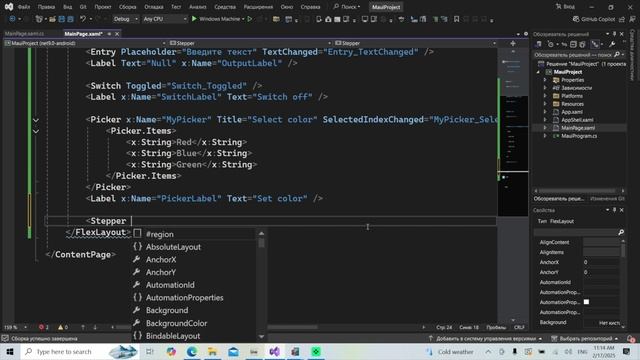Image resolution: width=640 pixels, height=360 pixels.
Task: Open the Средства menu
Action: [225, 7]
